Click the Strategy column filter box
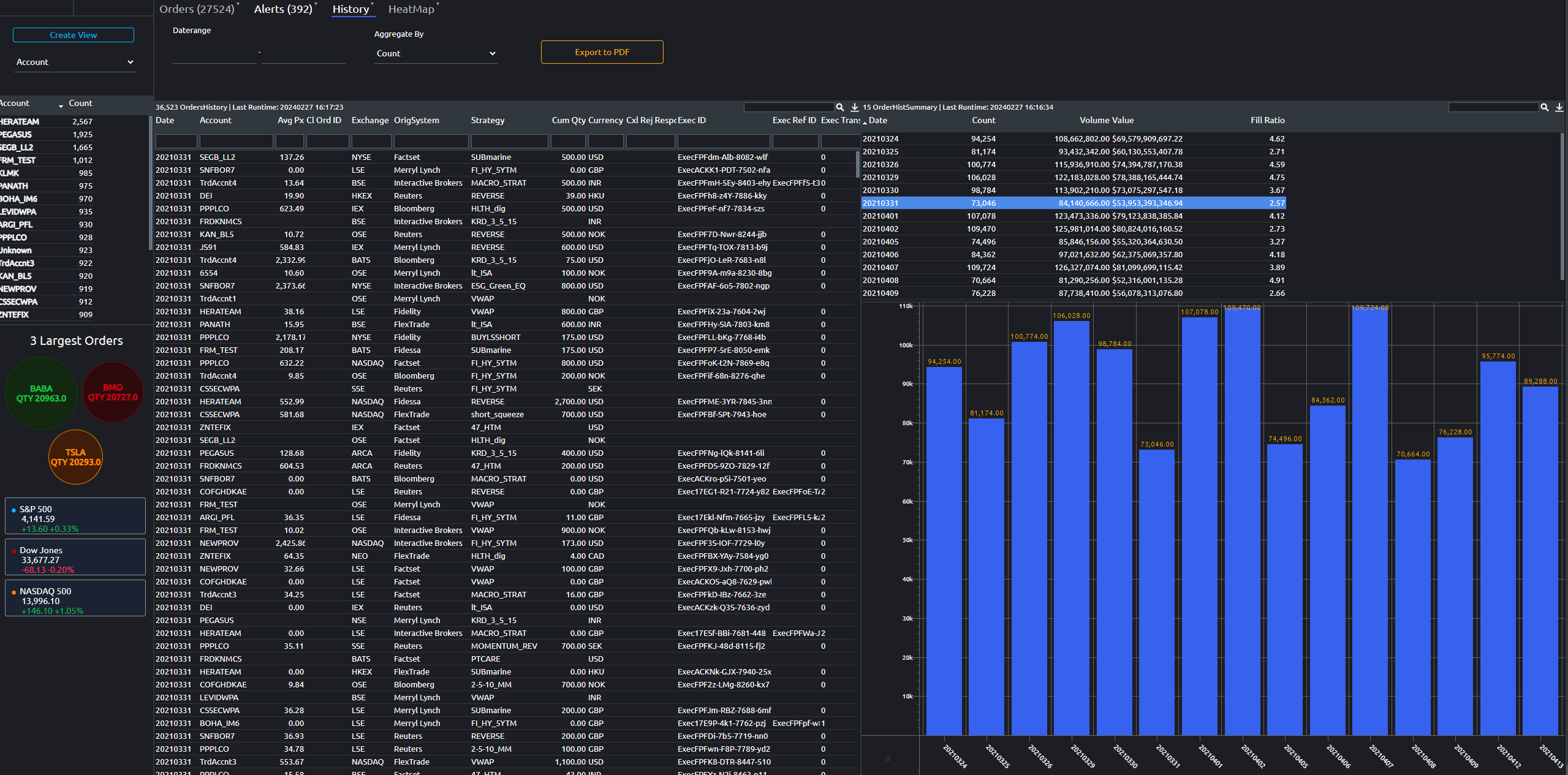The width and height of the screenshot is (1568, 775). 509,142
